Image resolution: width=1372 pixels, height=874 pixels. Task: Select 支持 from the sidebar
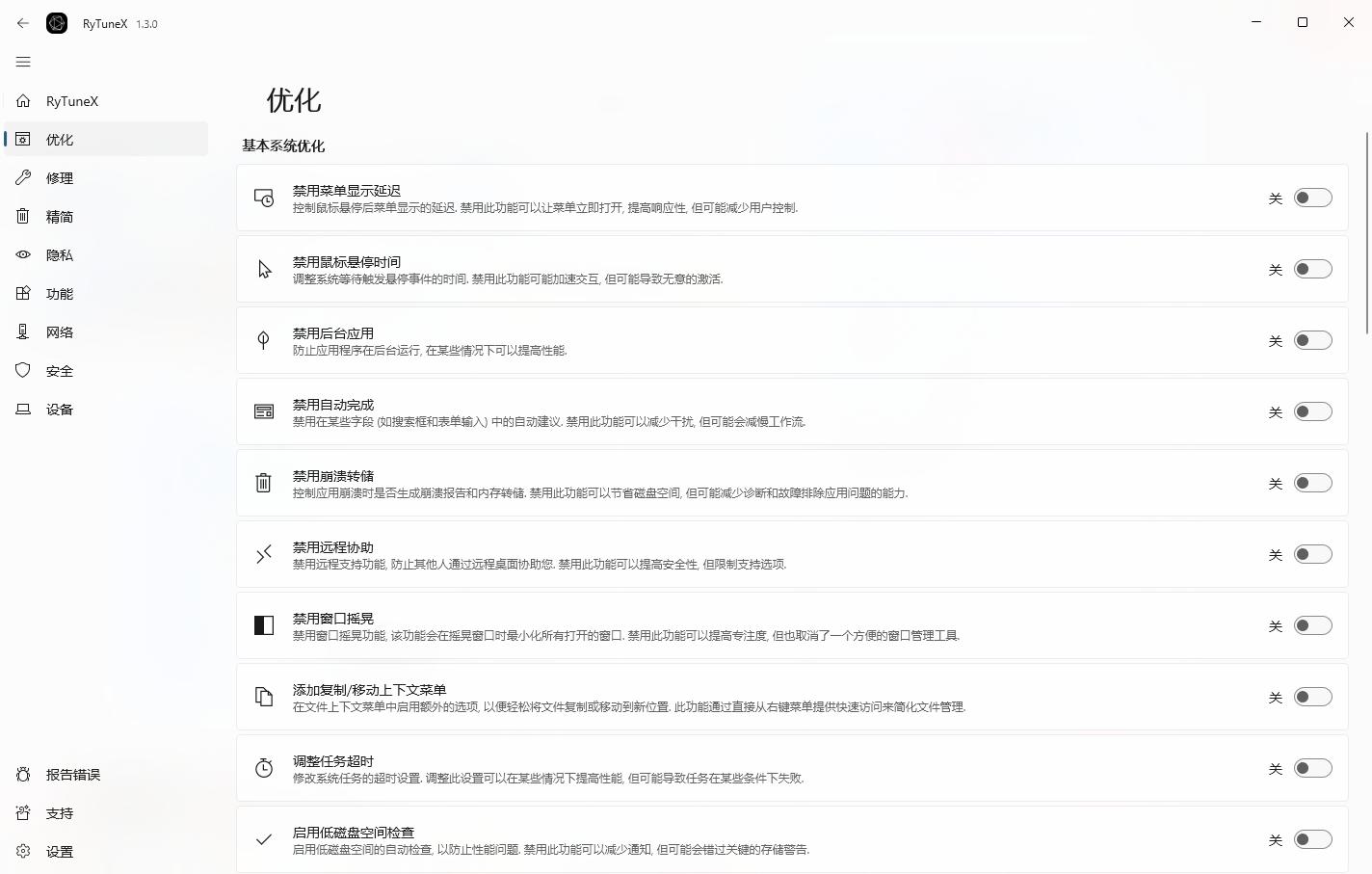(22, 812)
